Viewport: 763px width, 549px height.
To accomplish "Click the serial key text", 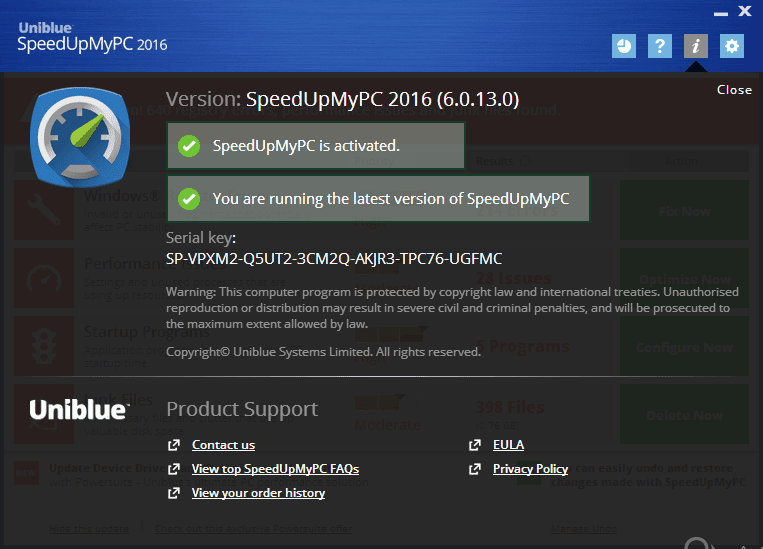I will [x=334, y=258].
